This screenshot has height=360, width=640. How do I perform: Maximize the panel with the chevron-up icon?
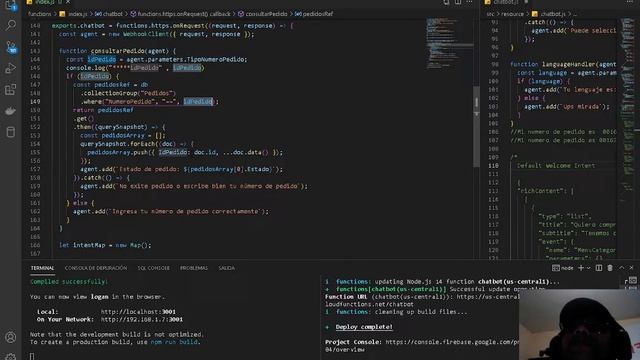621,268
